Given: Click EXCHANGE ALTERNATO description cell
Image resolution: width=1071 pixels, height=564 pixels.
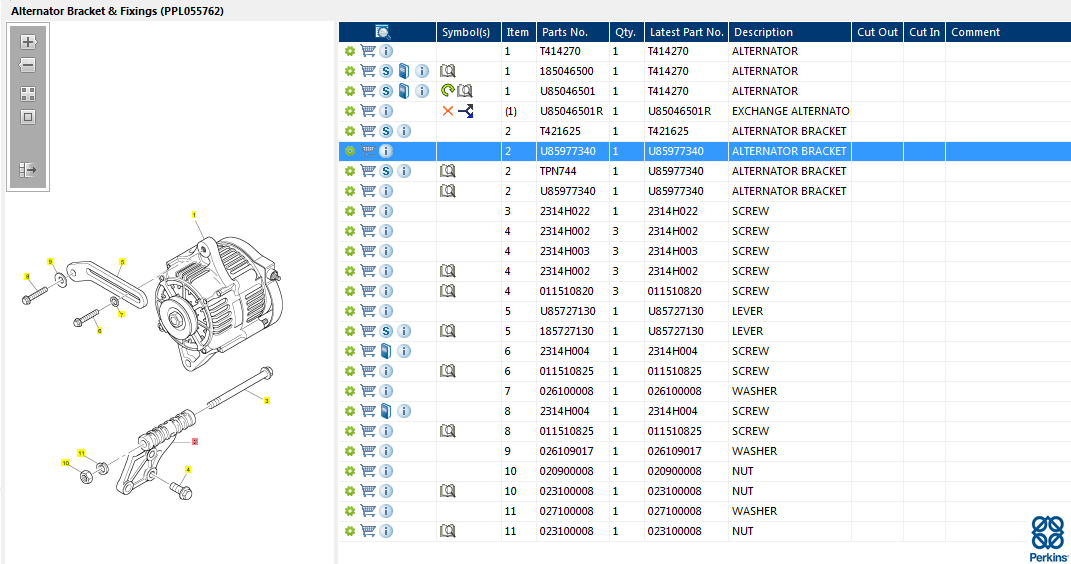Looking at the screenshot, I should [x=790, y=111].
